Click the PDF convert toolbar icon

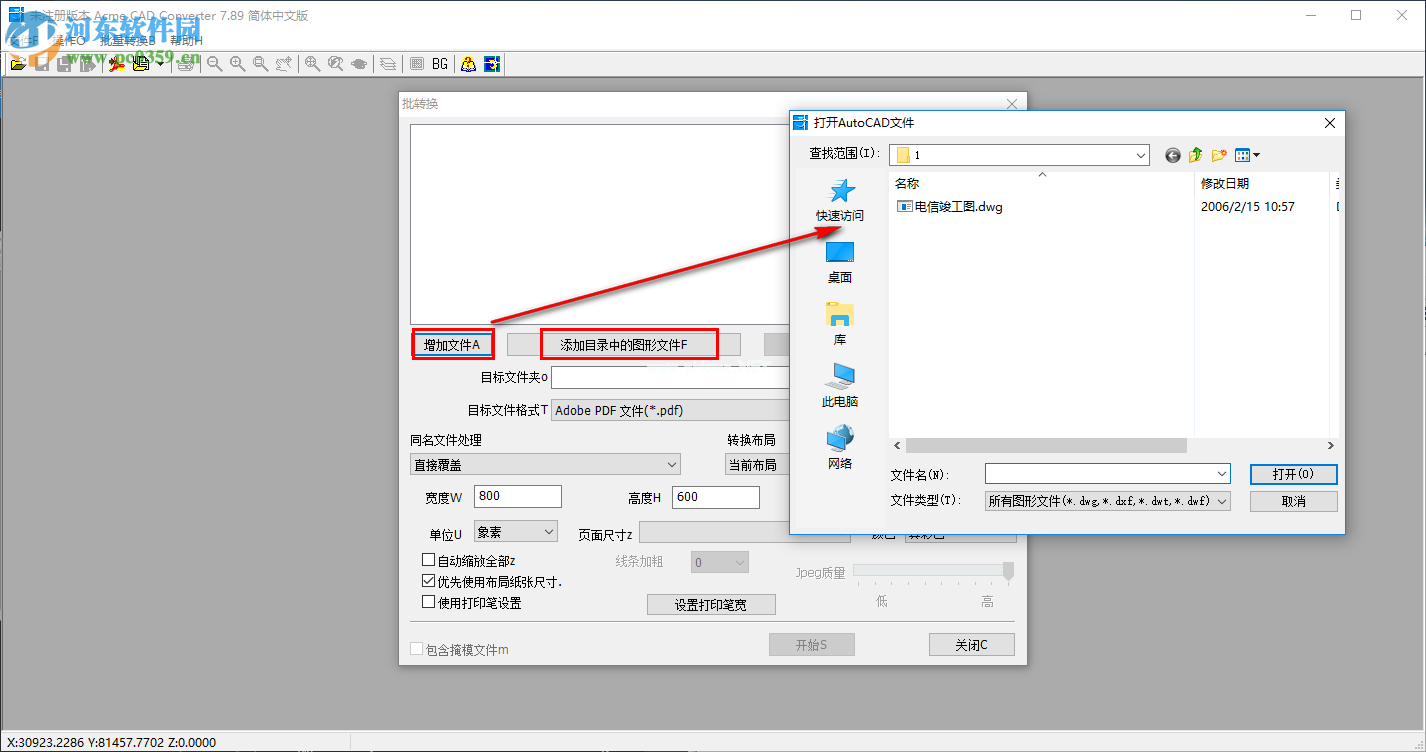pos(117,64)
